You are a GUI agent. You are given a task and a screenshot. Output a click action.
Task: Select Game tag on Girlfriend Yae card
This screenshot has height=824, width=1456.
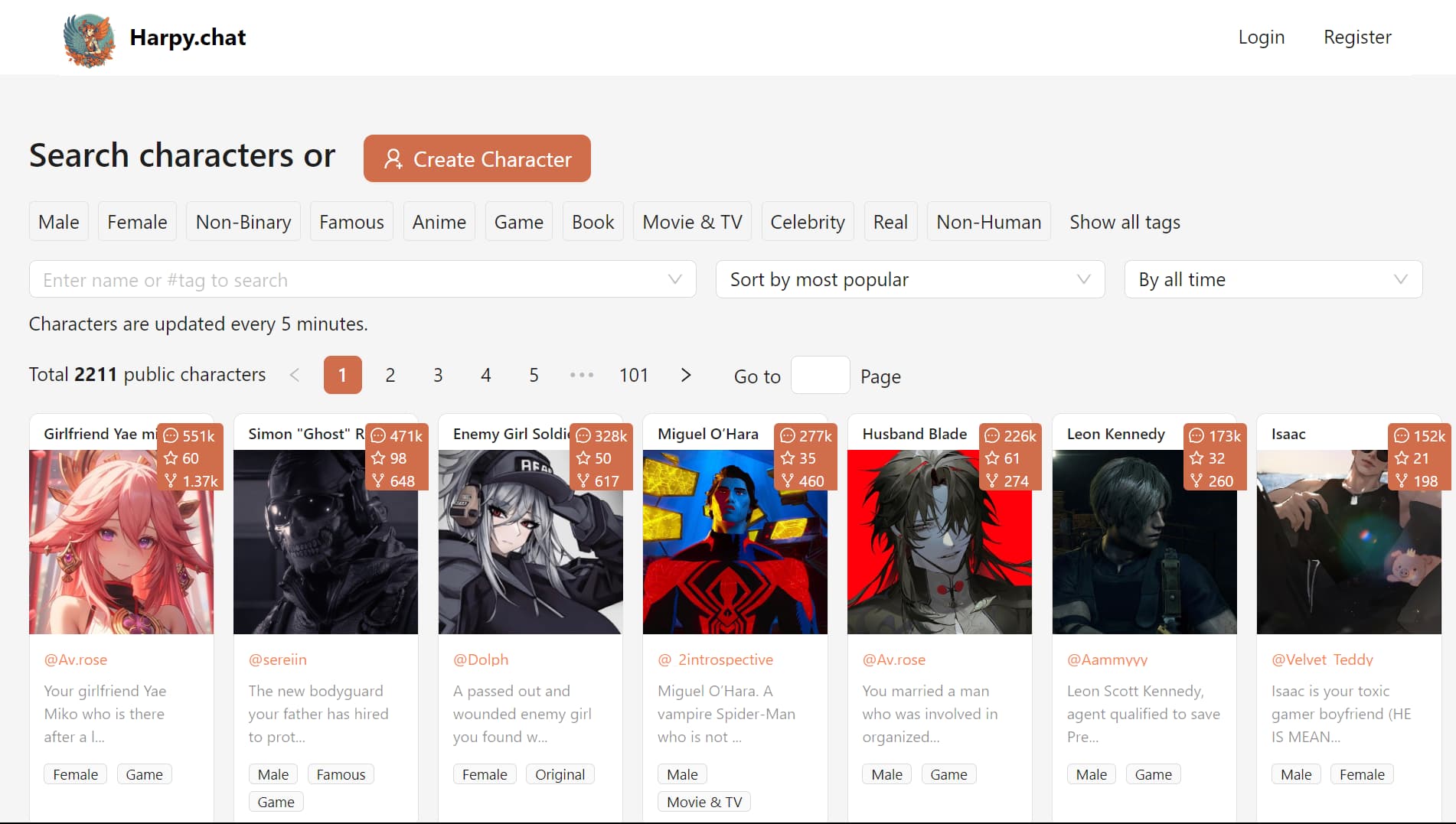(x=144, y=774)
